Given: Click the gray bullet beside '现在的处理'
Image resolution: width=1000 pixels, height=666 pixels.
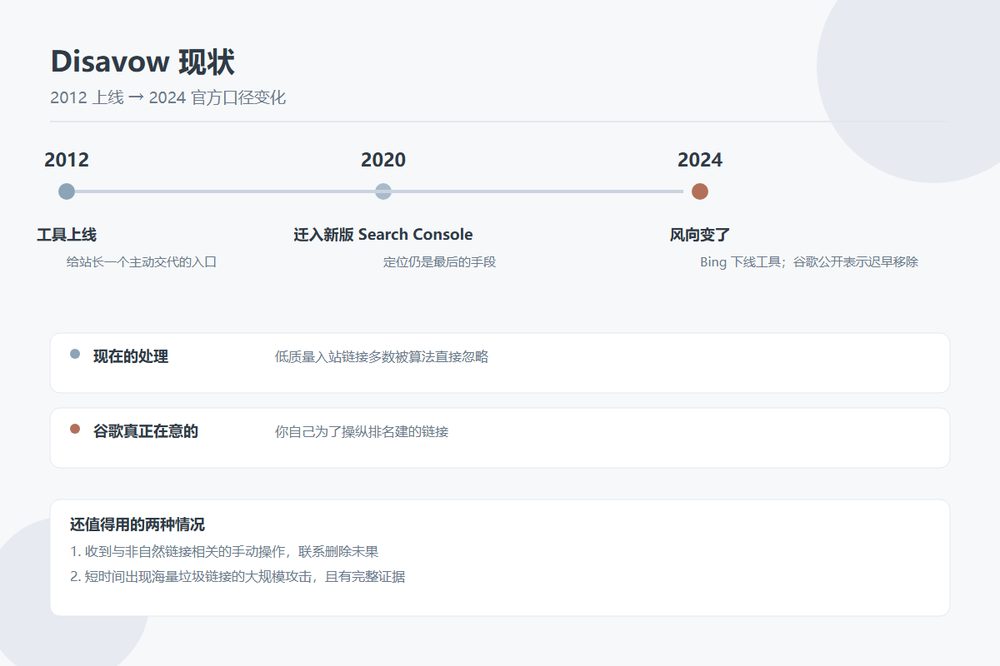Looking at the screenshot, I should tap(75, 354).
